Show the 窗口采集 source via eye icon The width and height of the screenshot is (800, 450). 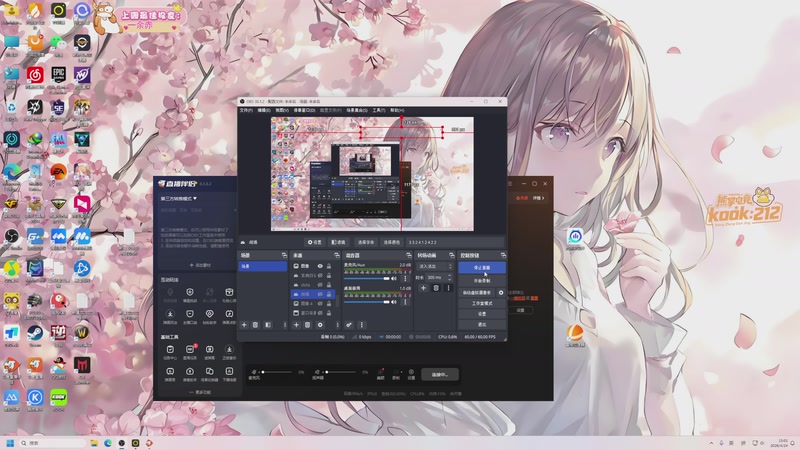click(x=320, y=313)
